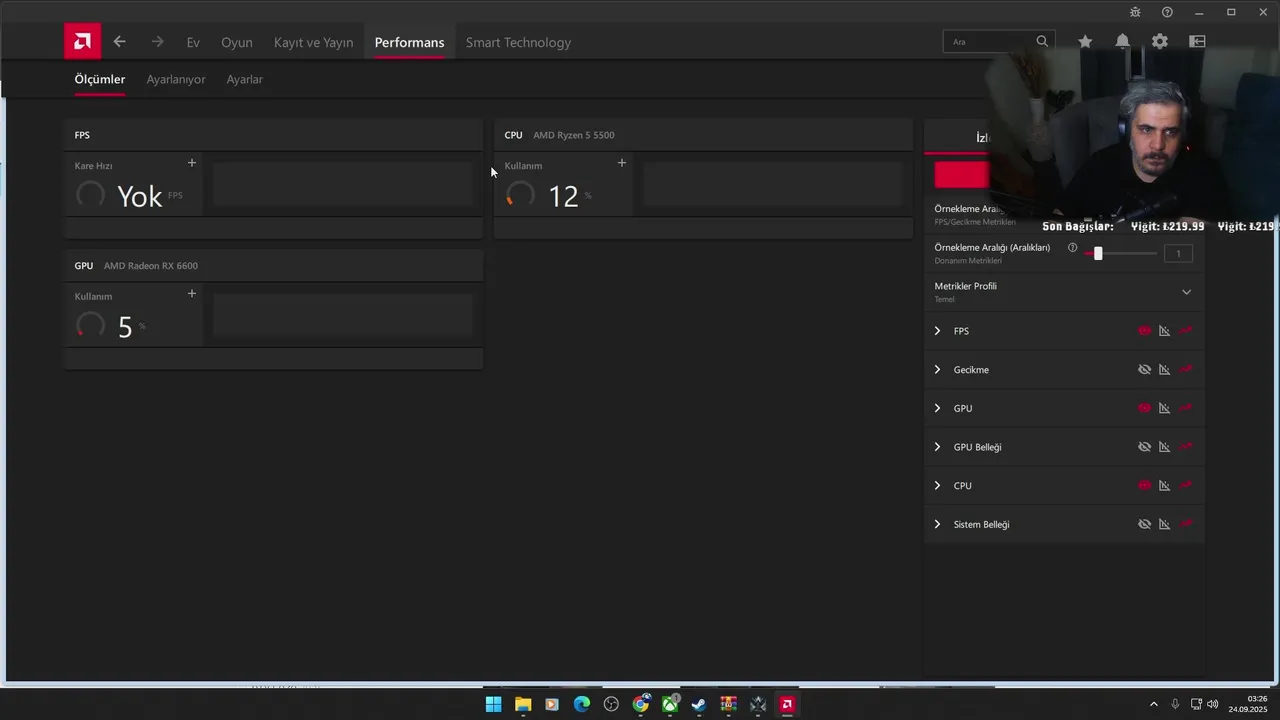Open Steam from the taskbar
This screenshot has height=720, width=1280.
699,704
